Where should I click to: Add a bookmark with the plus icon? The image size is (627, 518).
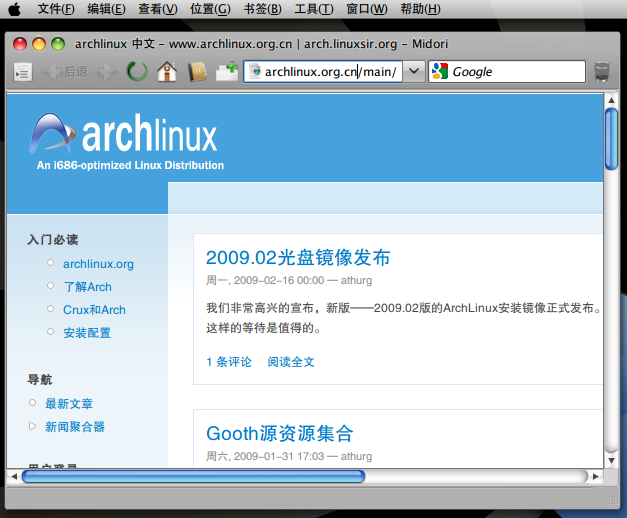pyautogui.click(x=227, y=72)
